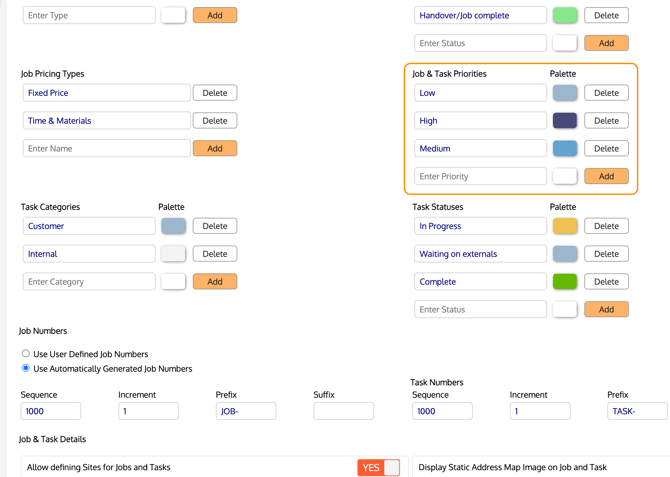
Task: Click the job Suffix input box
Action: click(x=343, y=411)
